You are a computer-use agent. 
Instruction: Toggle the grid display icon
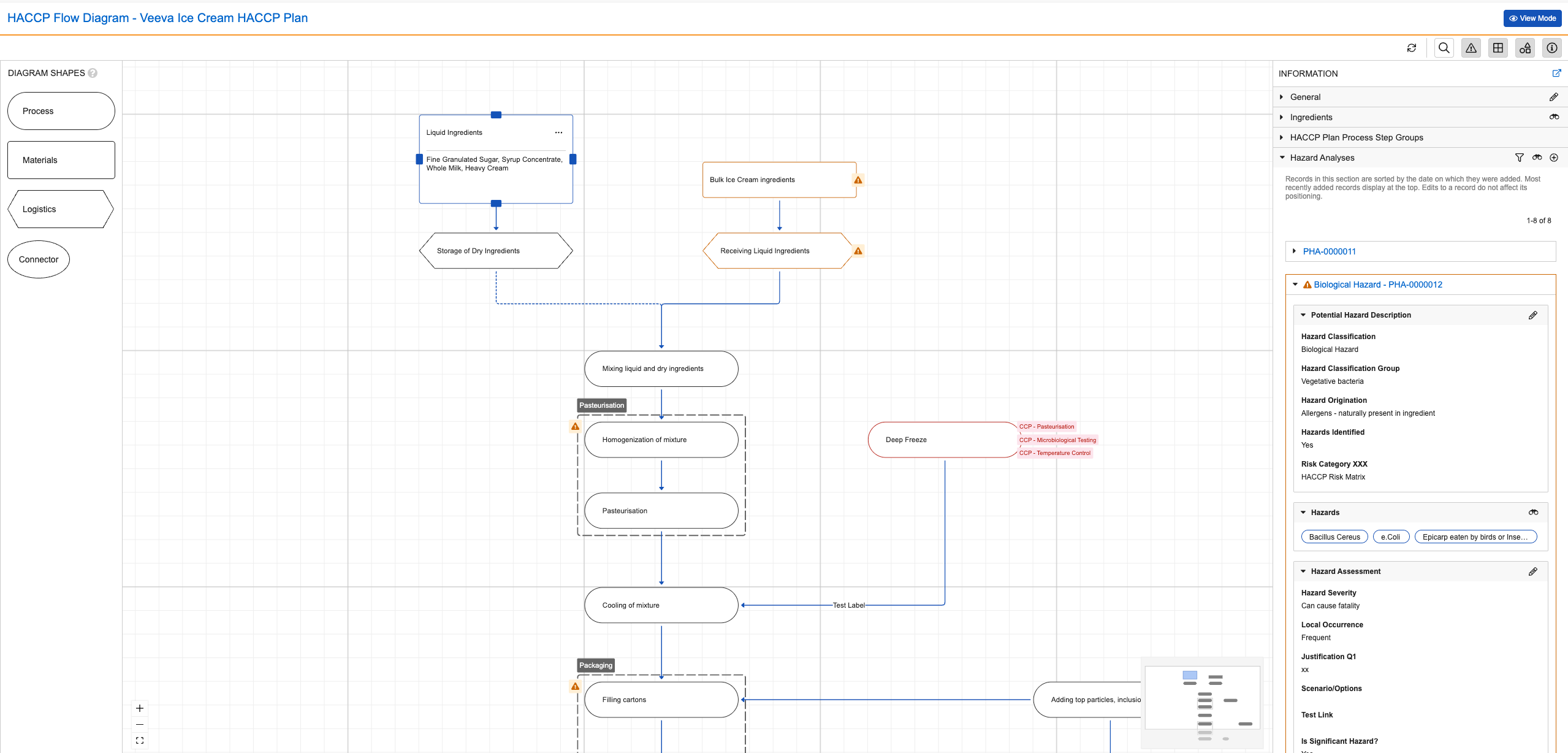click(1498, 48)
